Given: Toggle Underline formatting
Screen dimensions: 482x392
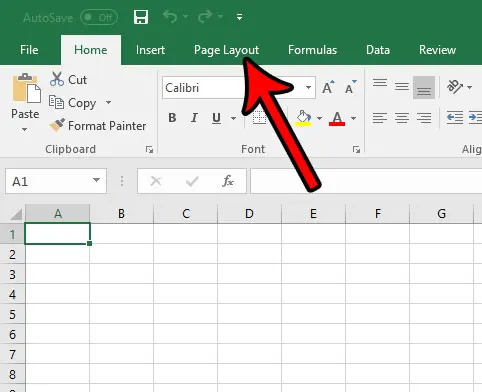Looking at the screenshot, I should point(217,118).
